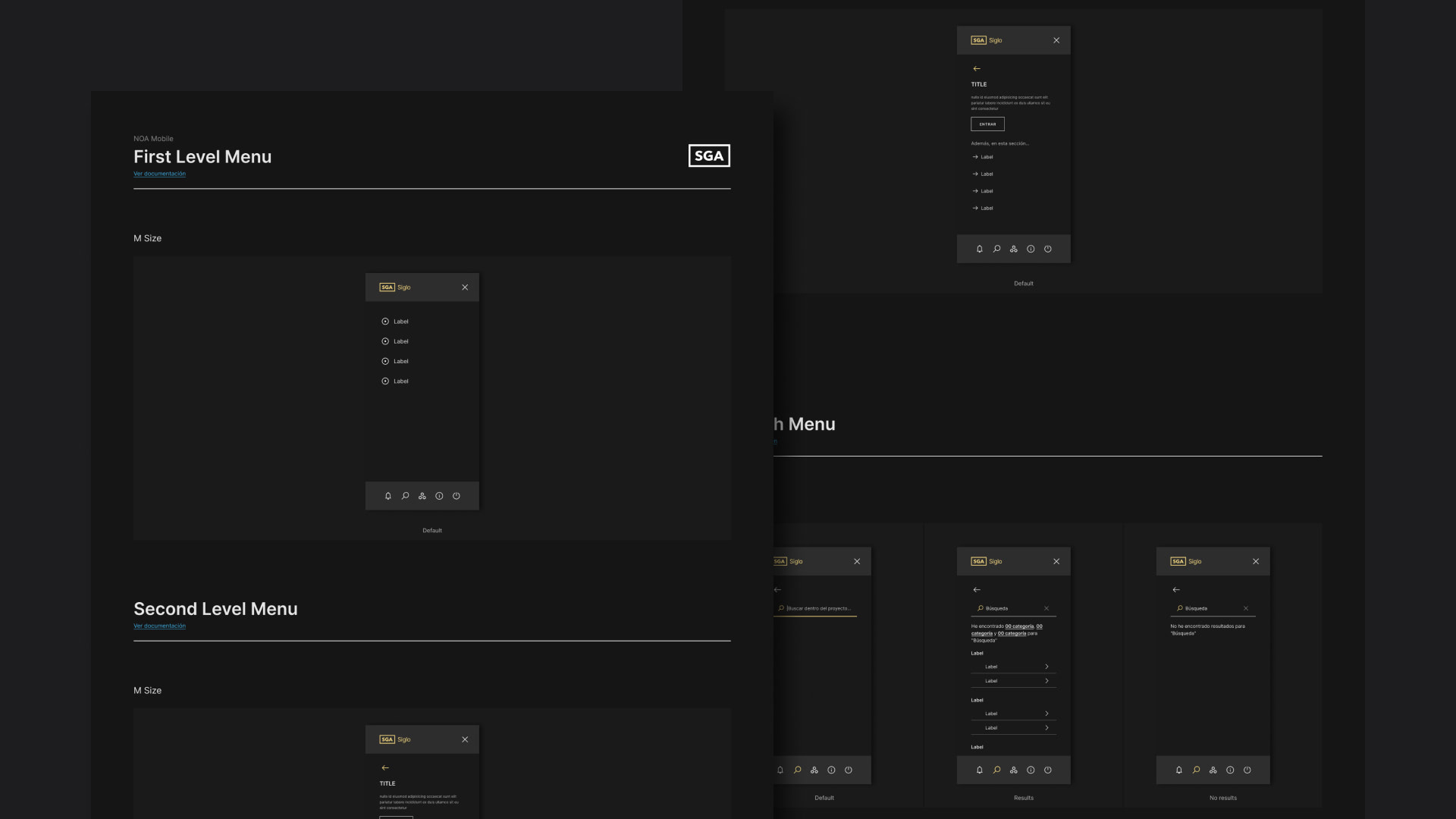Click power icon in the Results mockup

[1048, 770]
